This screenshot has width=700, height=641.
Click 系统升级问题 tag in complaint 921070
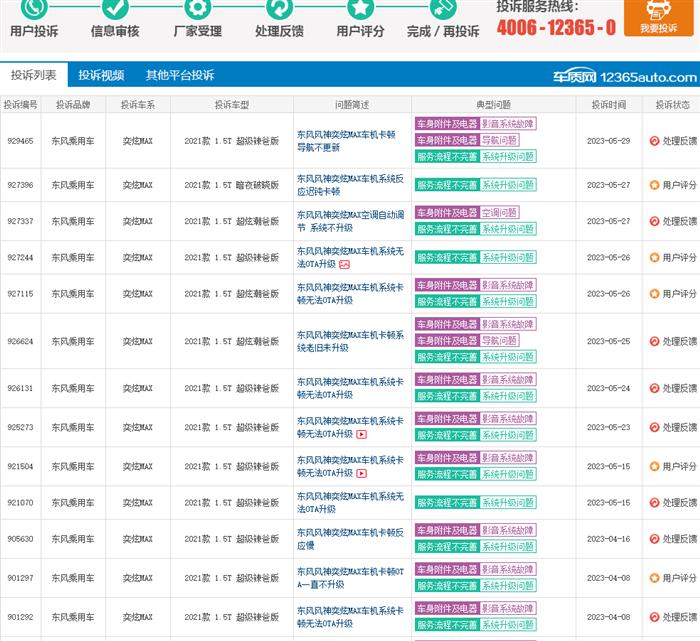(508, 503)
